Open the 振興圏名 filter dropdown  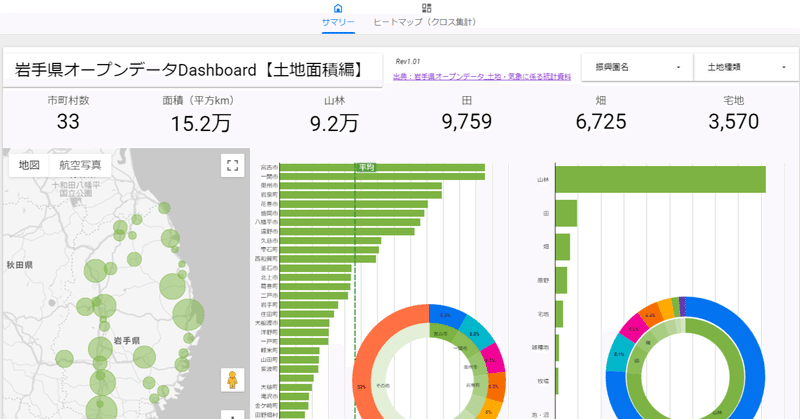(x=637, y=67)
